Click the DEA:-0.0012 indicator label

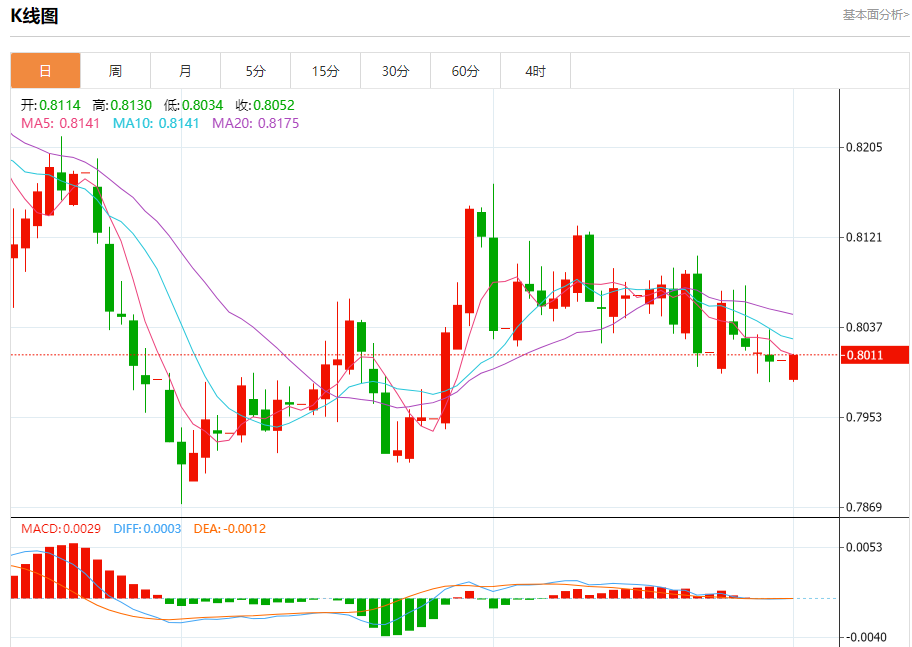(x=230, y=529)
